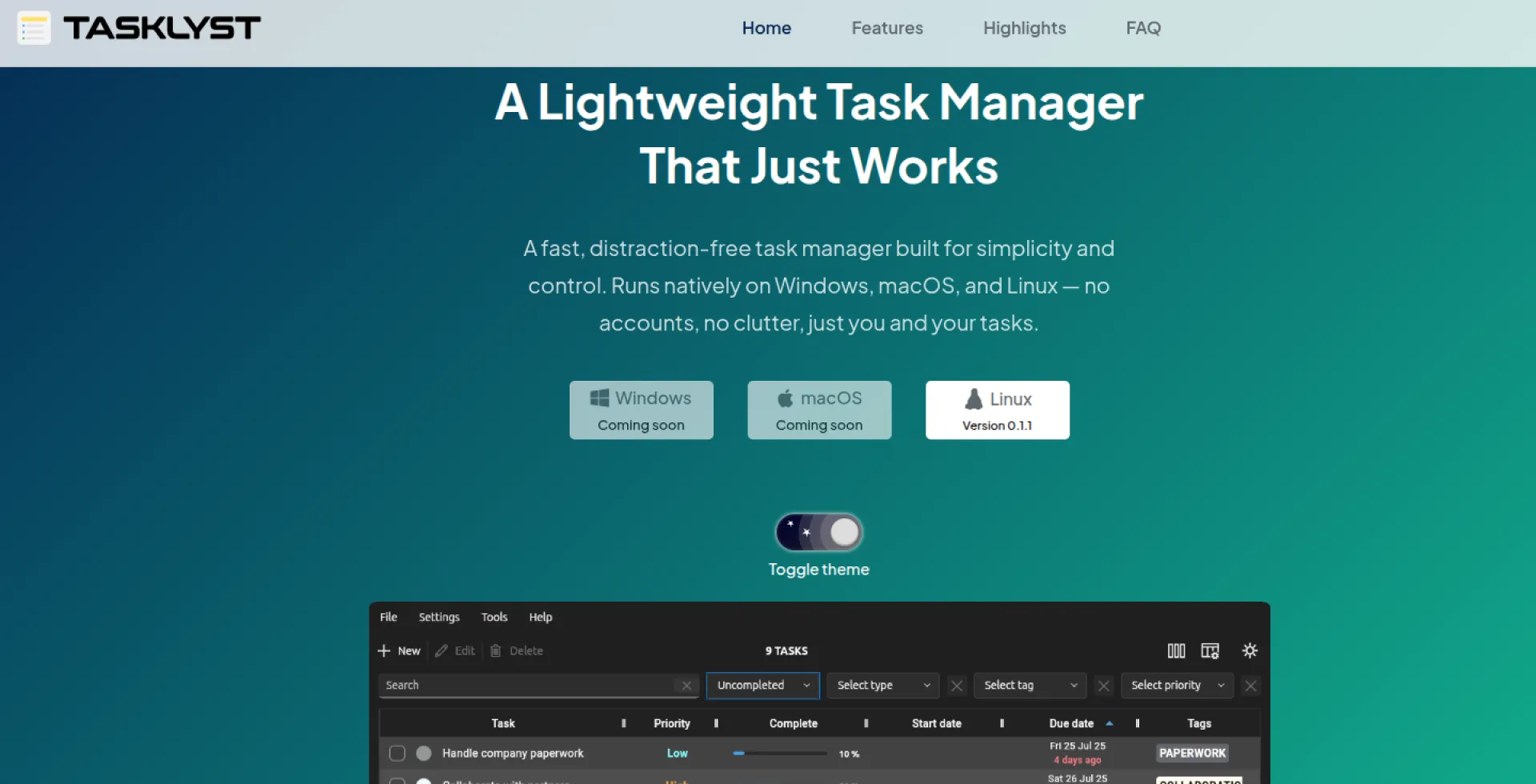Click the red 4 days ago overdue text
This screenshot has height=784, width=1536.
pyautogui.click(x=1078, y=760)
